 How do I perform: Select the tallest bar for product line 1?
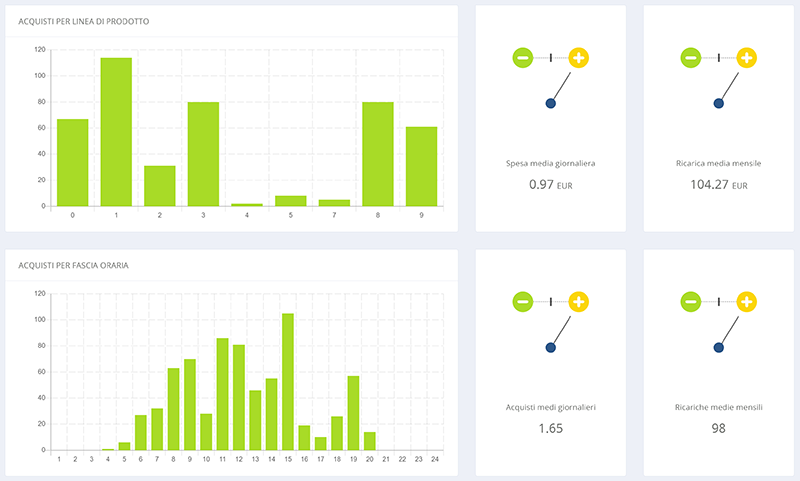tap(116, 132)
